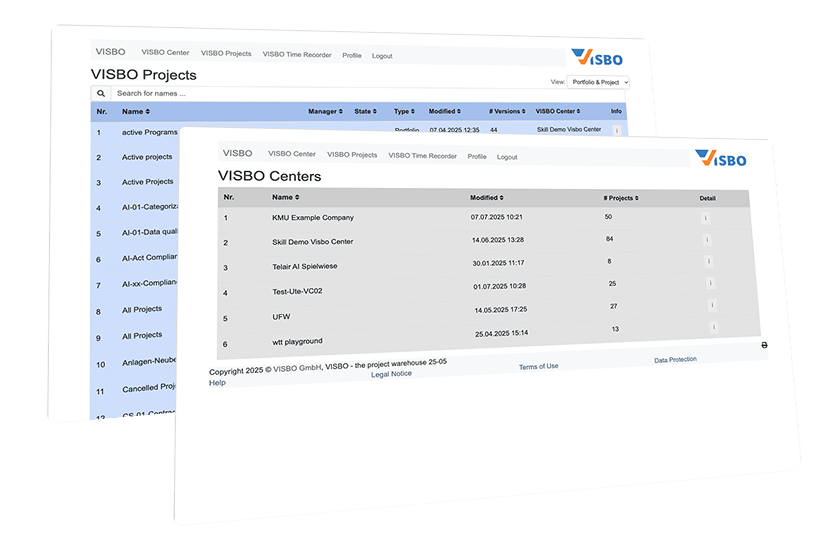Open the Legal Notice footer link
Screen dimensions: 840x552
click(391, 374)
